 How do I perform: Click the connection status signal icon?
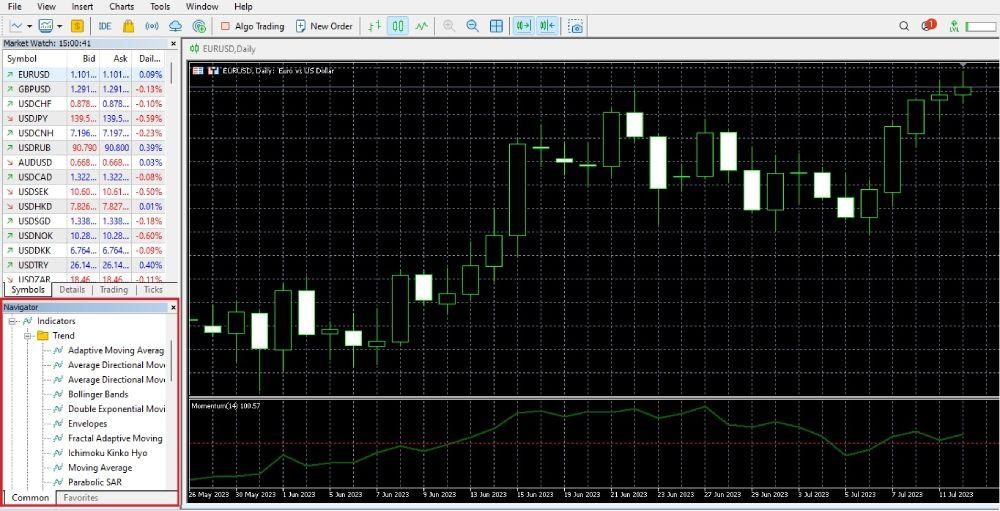953,26
